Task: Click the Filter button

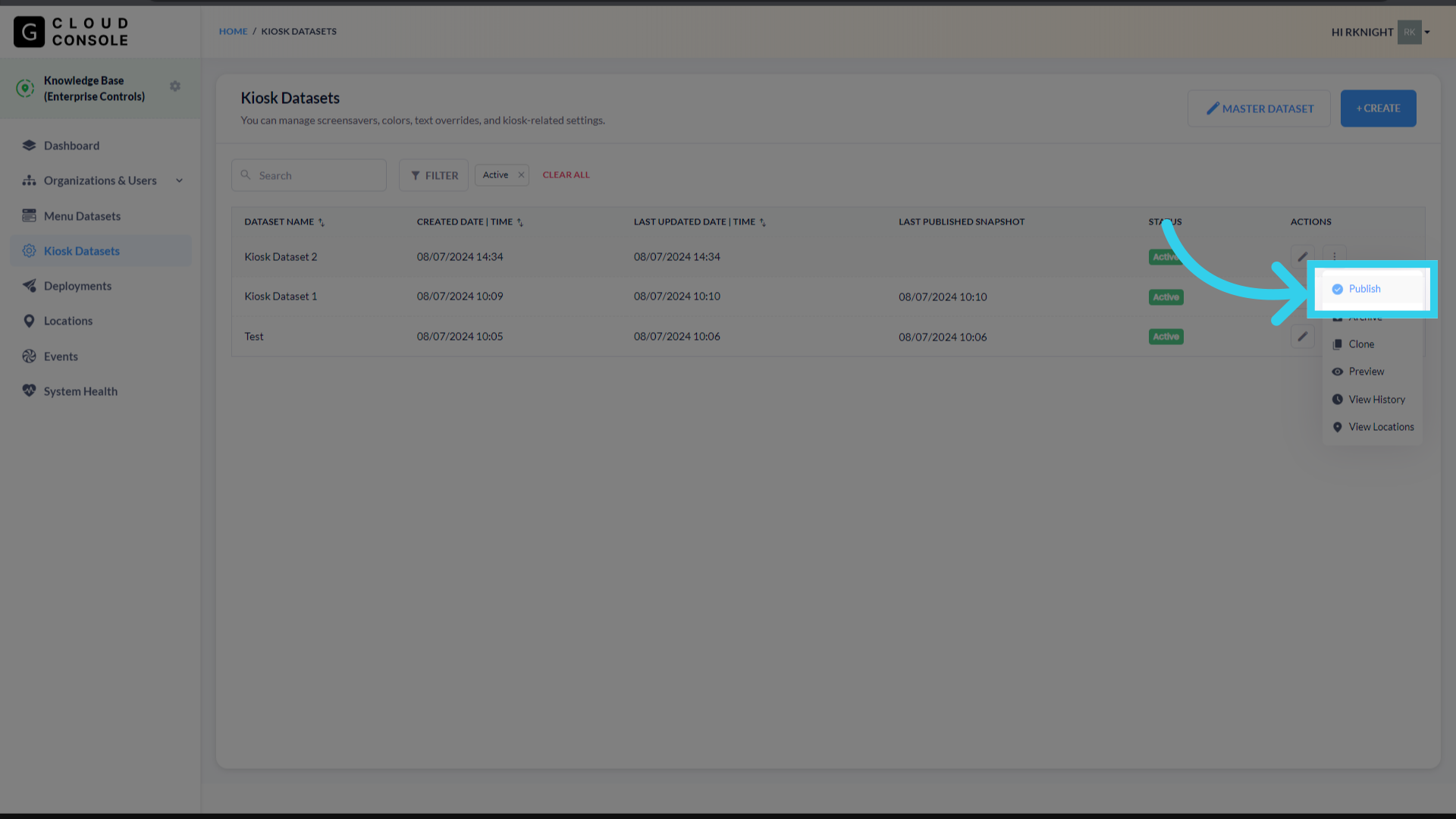Action: click(434, 175)
